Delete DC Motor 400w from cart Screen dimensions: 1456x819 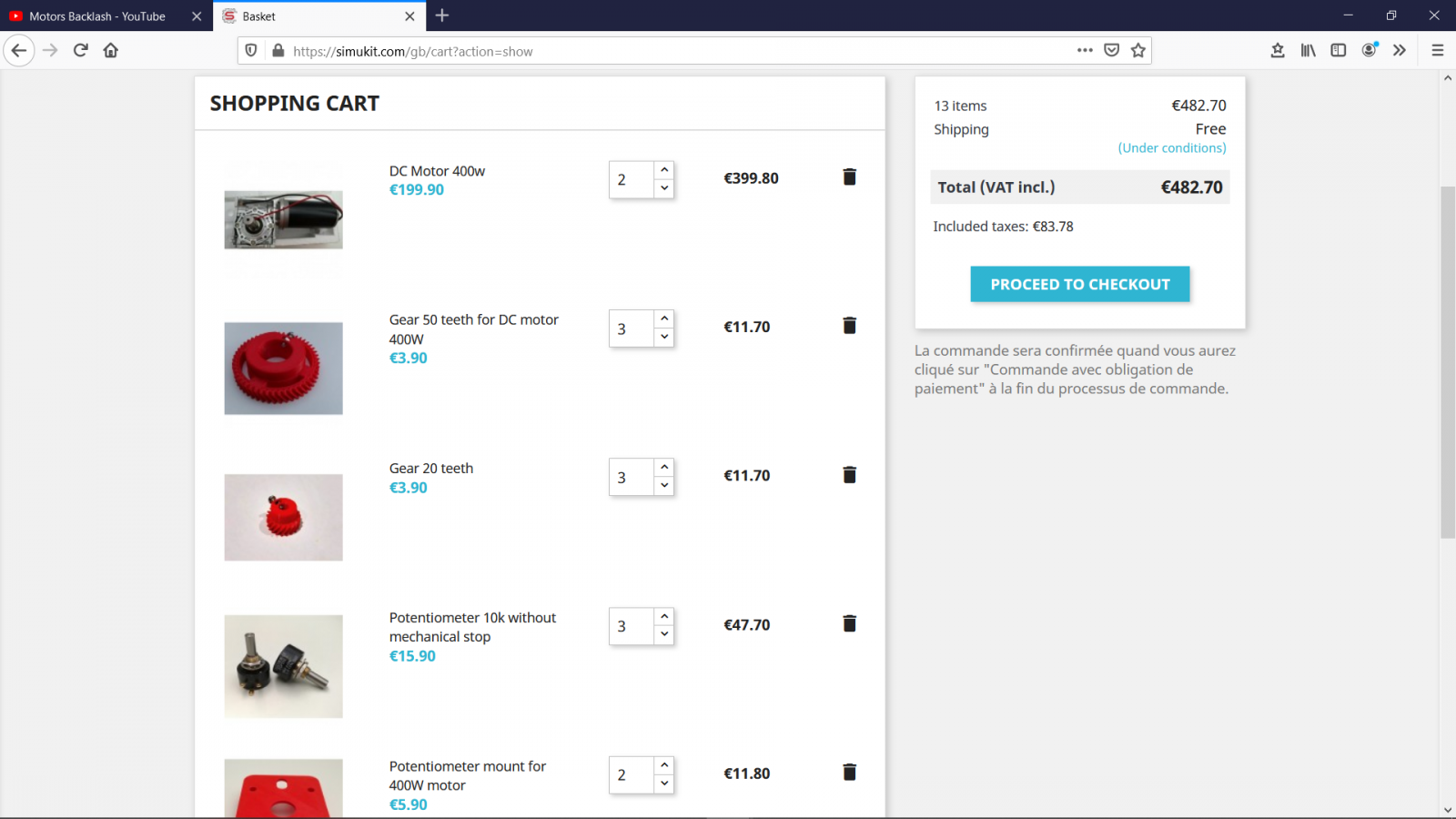coord(849,177)
